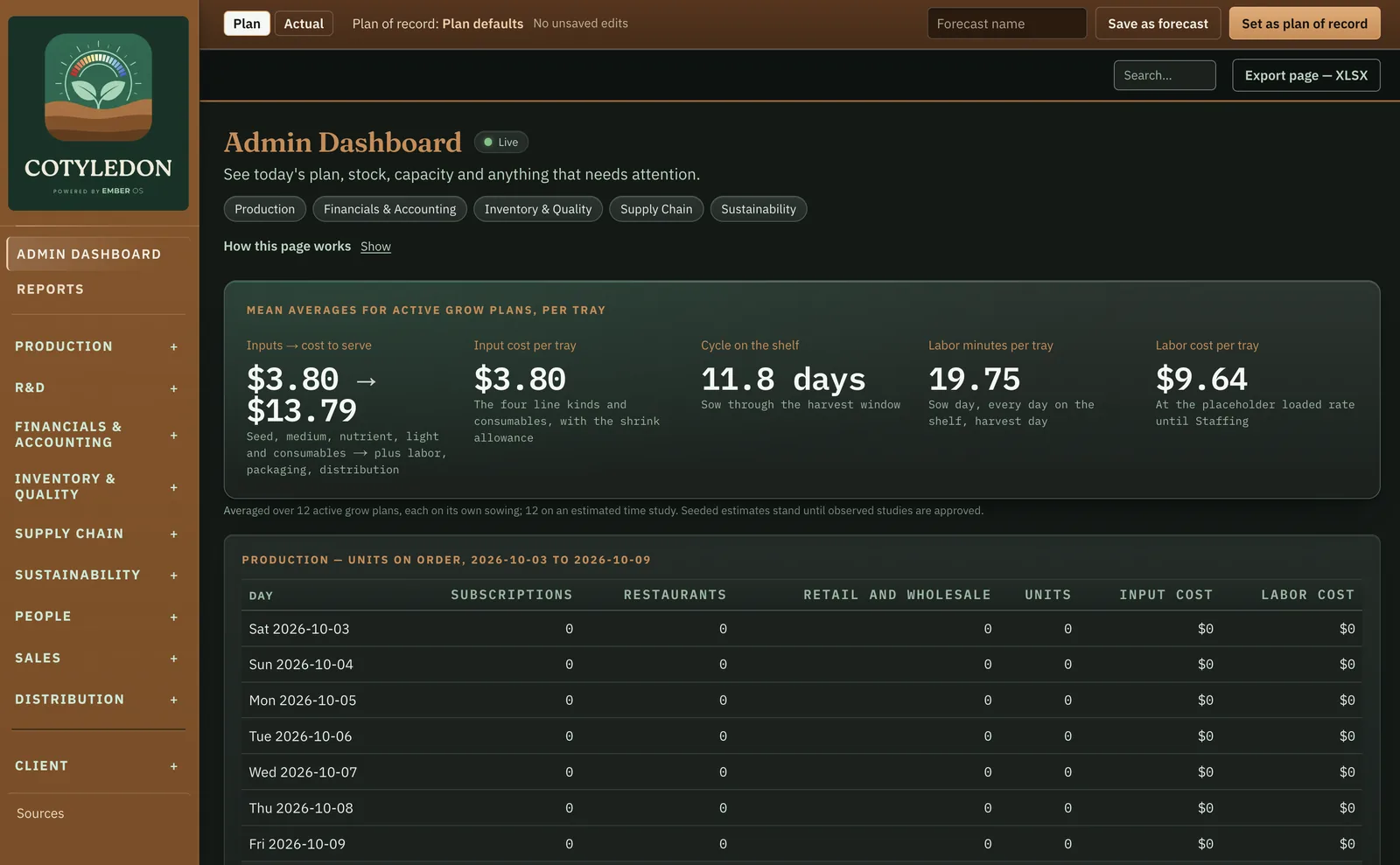The width and height of the screenshot is (1400, 865).
Task: Click the 19.75 labor minutes value
Action: (x=974, y=379)
